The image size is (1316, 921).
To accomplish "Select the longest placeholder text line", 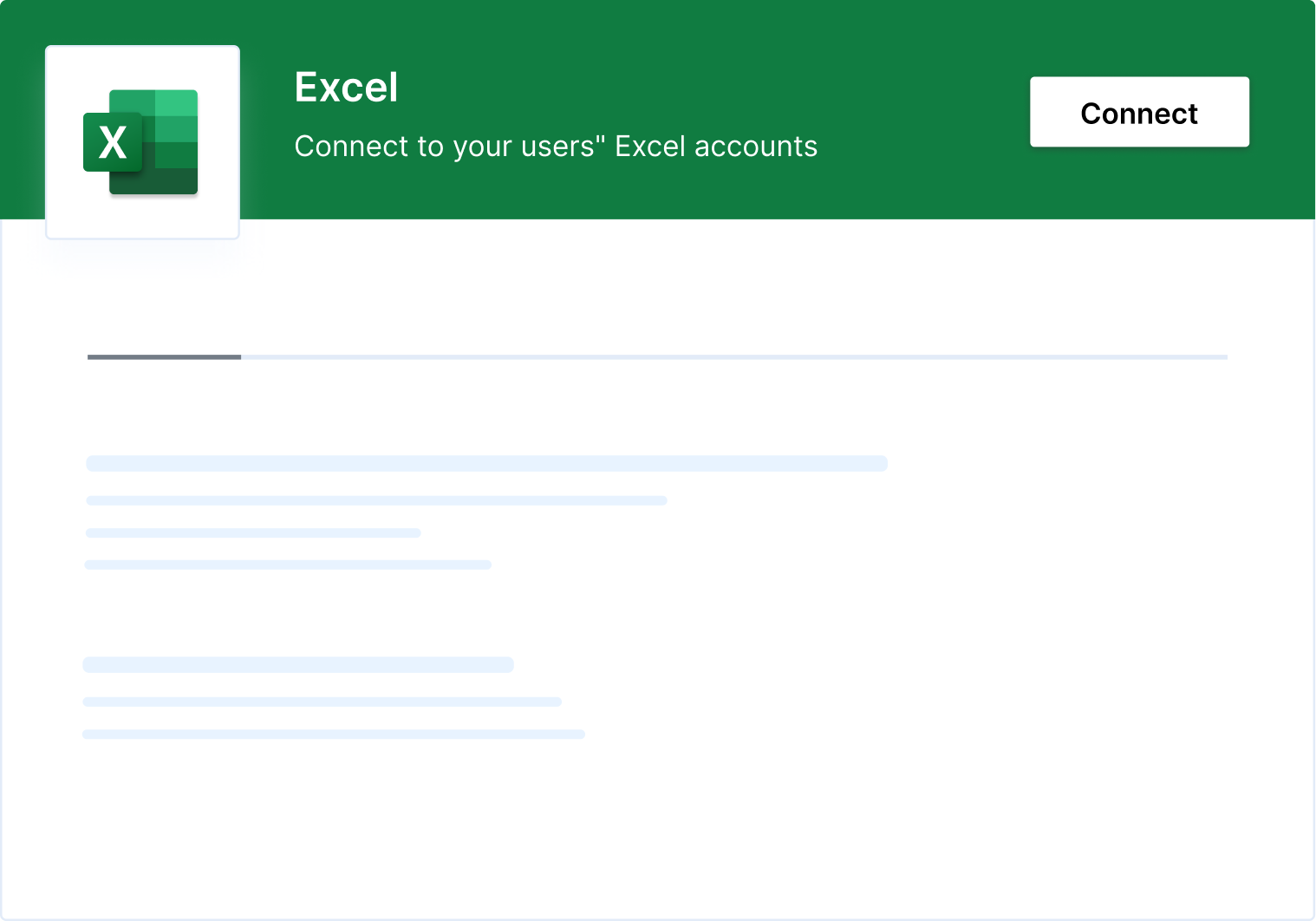I will [x=485, y=463].
